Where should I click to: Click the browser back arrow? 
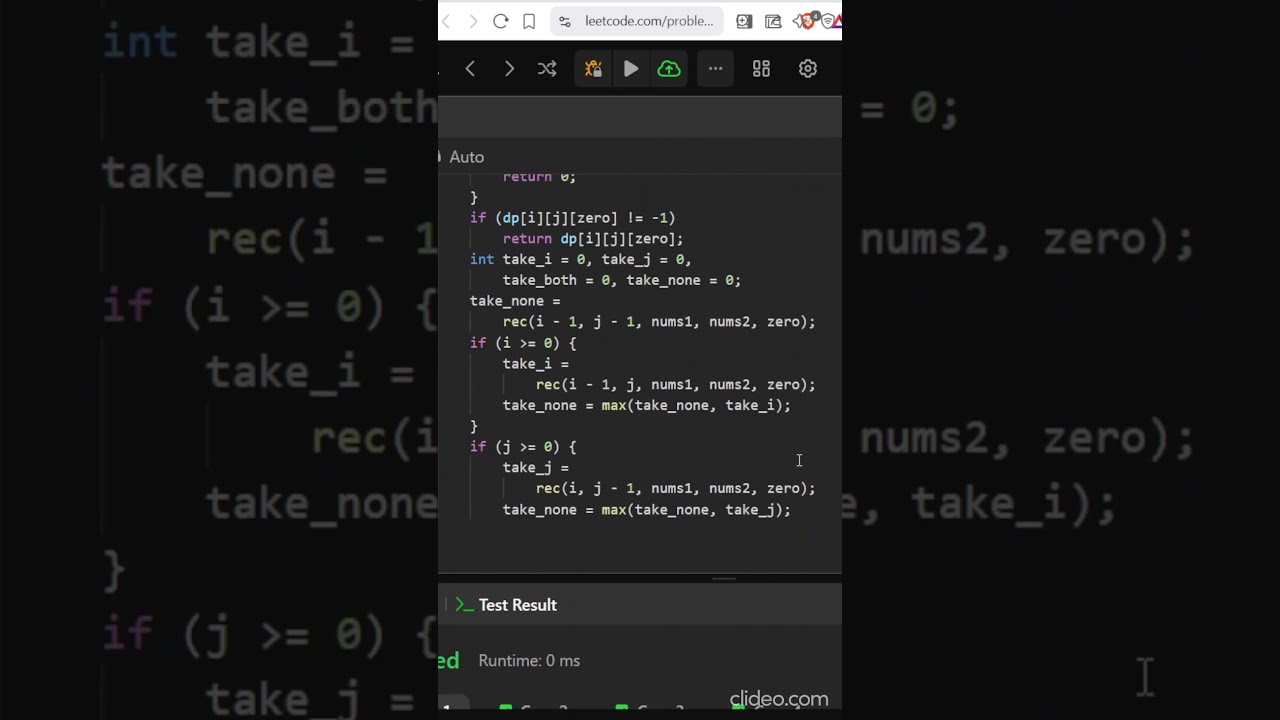click(446, 21)
